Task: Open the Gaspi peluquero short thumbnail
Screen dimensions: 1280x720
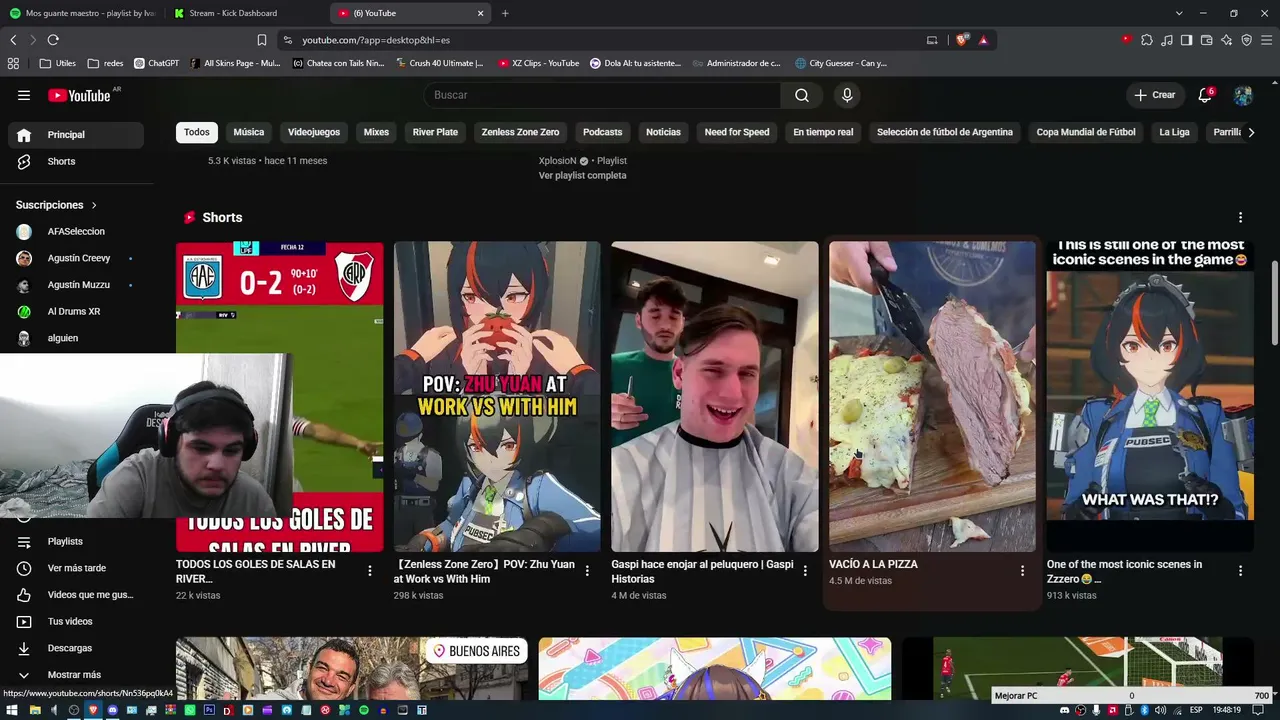Action: point(715,397)
